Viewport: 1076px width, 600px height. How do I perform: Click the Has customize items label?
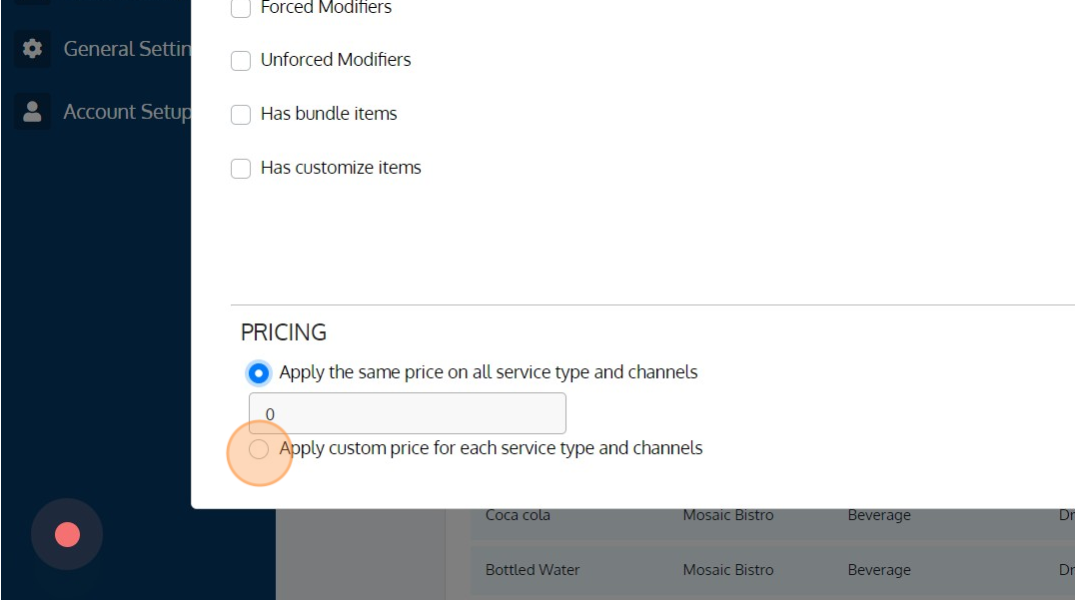(x=341, y=168)
